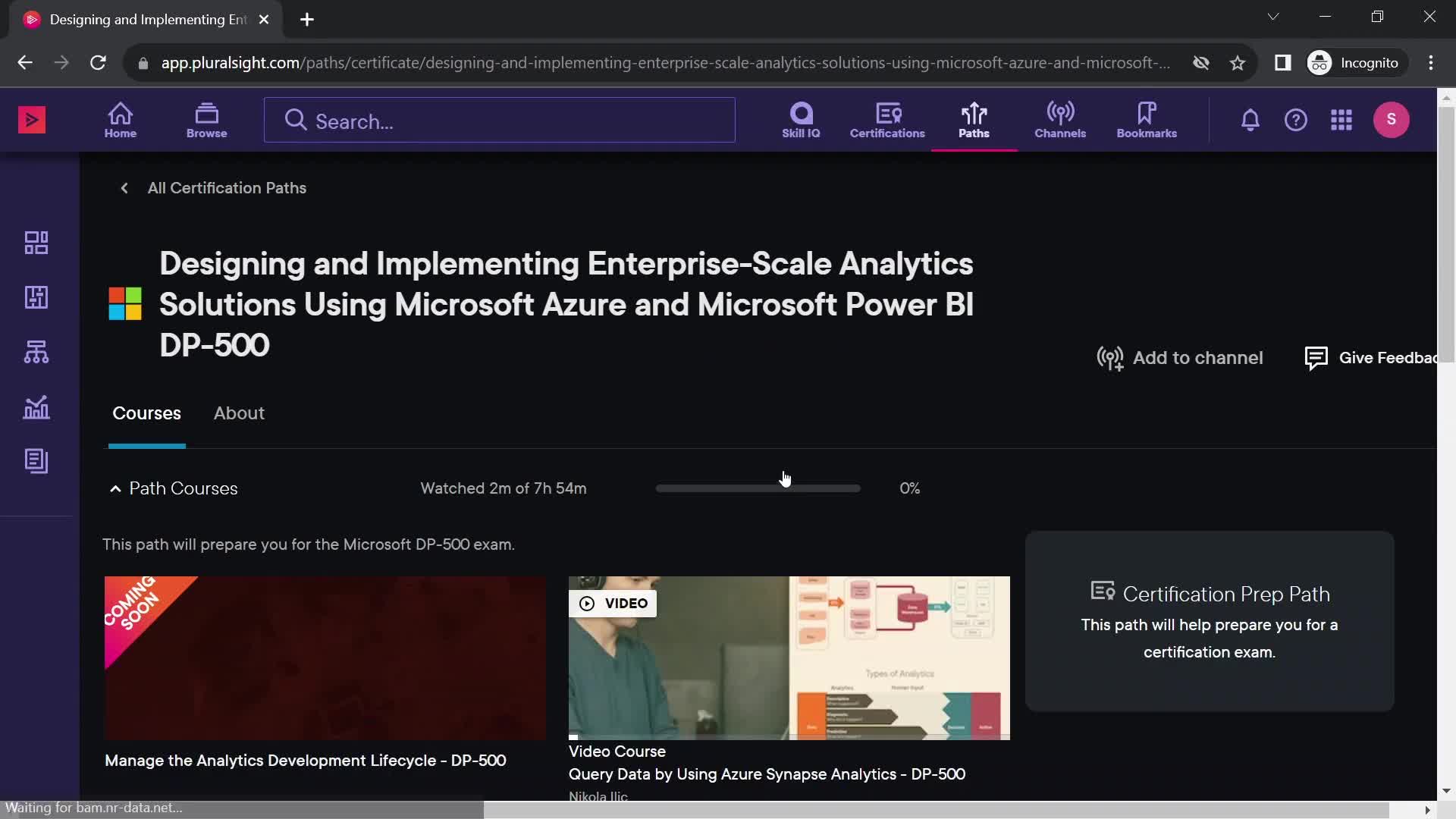Click the Home navigation icon
This screenshot has height=819, width=1456.
tap(120, 120)
